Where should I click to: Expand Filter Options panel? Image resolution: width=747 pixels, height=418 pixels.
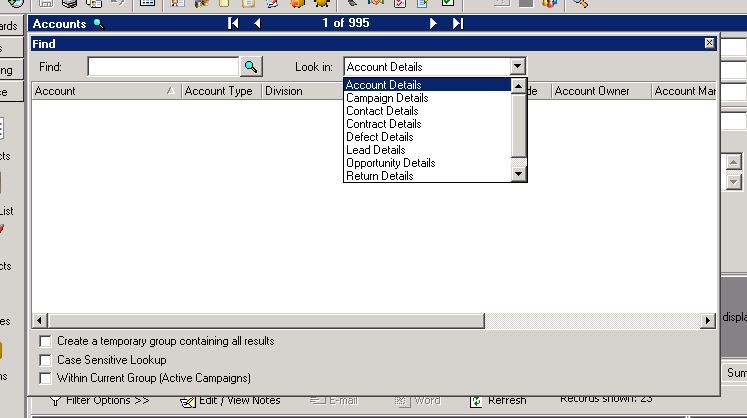(x=98, y=401)
